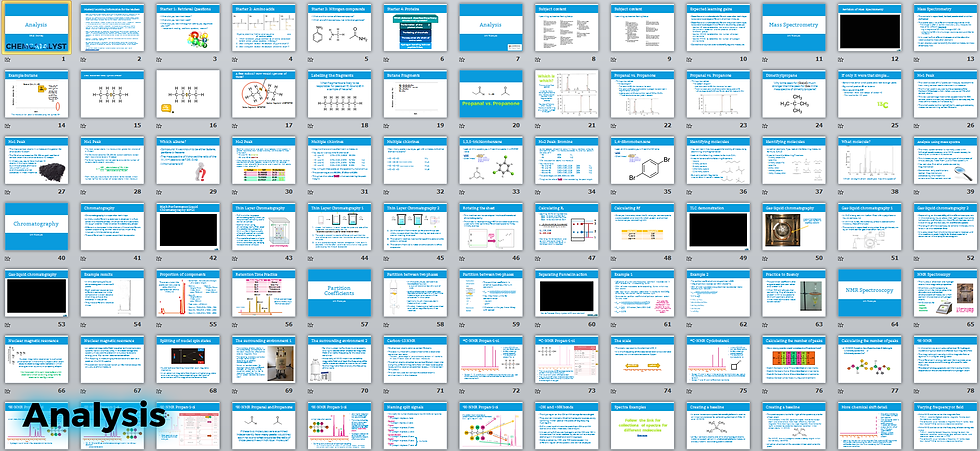Select slide 4 Starter 2 Amino acids
This screenshot has height=451, width=980.
263,27
